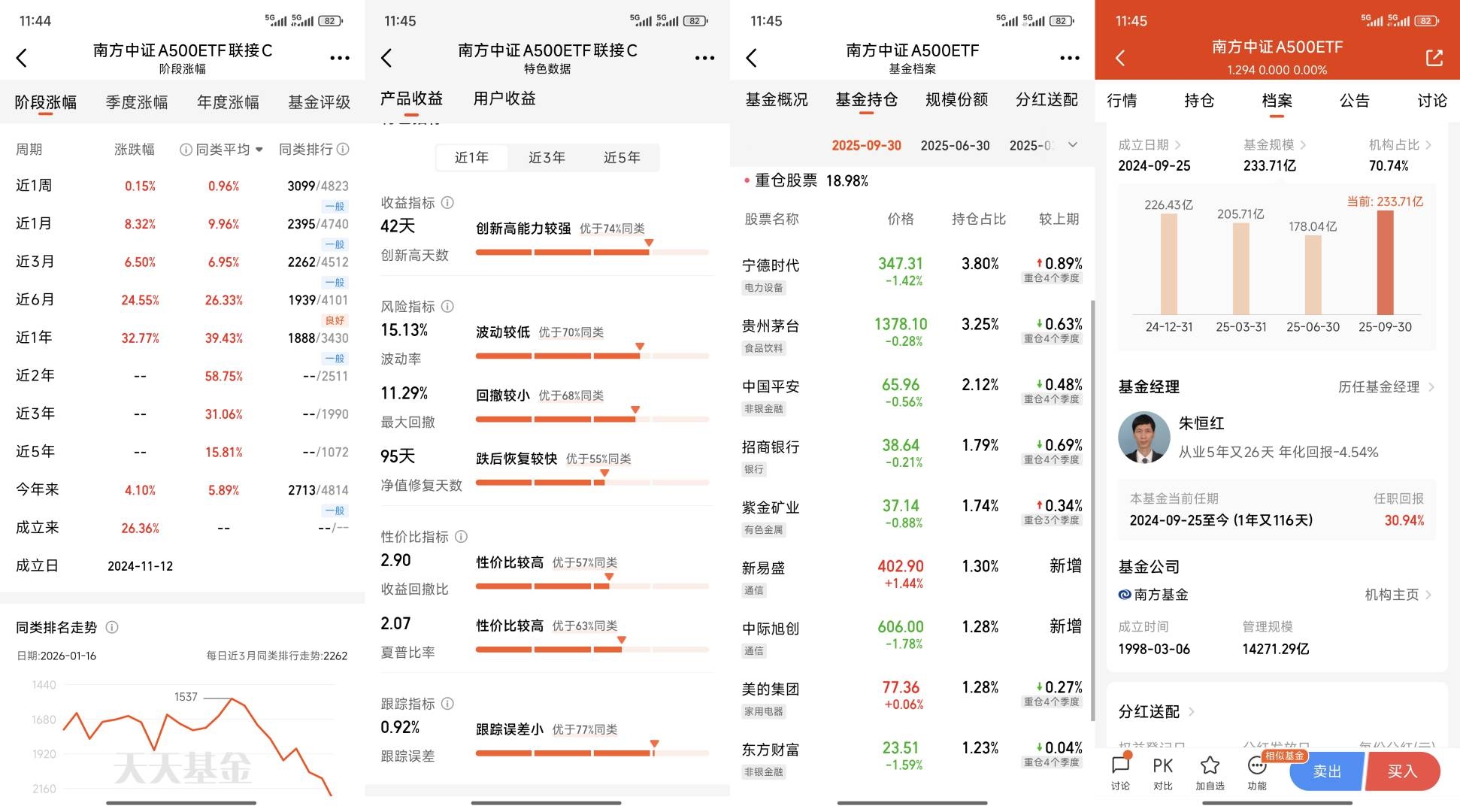Select the 近1年 period option
Image resolution: width=1460 pixels, height=812 pixels.
click(471, 157)
